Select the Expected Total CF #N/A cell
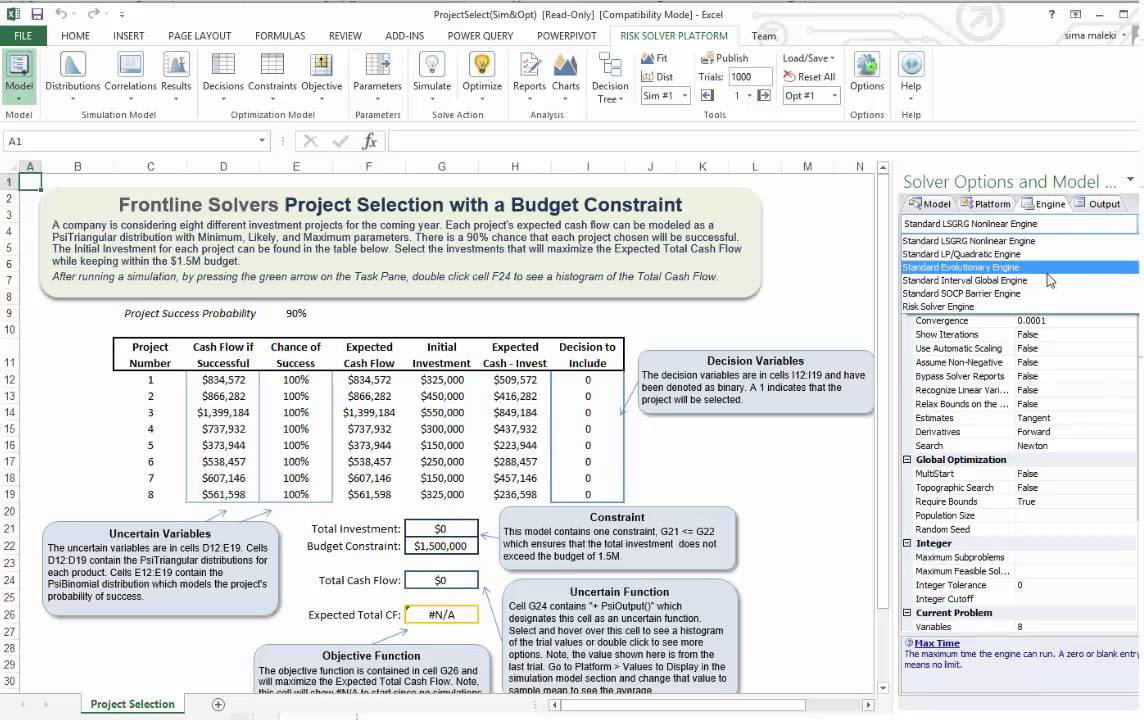Viewport: 1144px width, 720px height. click(x=441, y=615)
